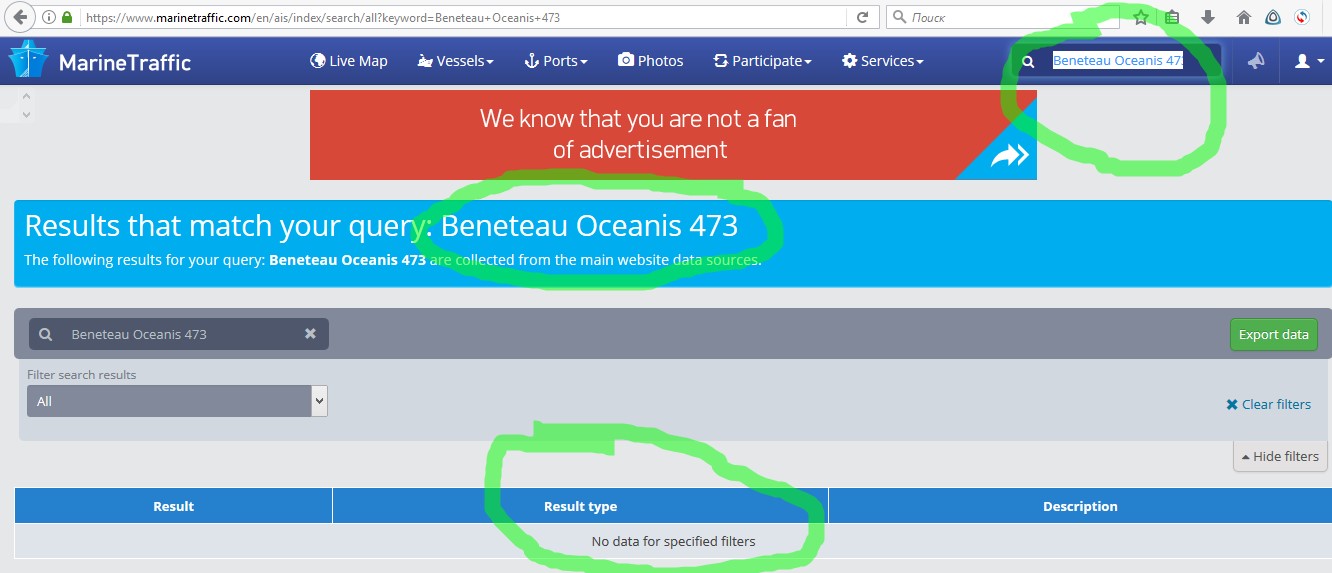The image size is (1332, 573).
Task: Click the Results that match your query heading
Action: pyautogui.click(x=381, y=226)
